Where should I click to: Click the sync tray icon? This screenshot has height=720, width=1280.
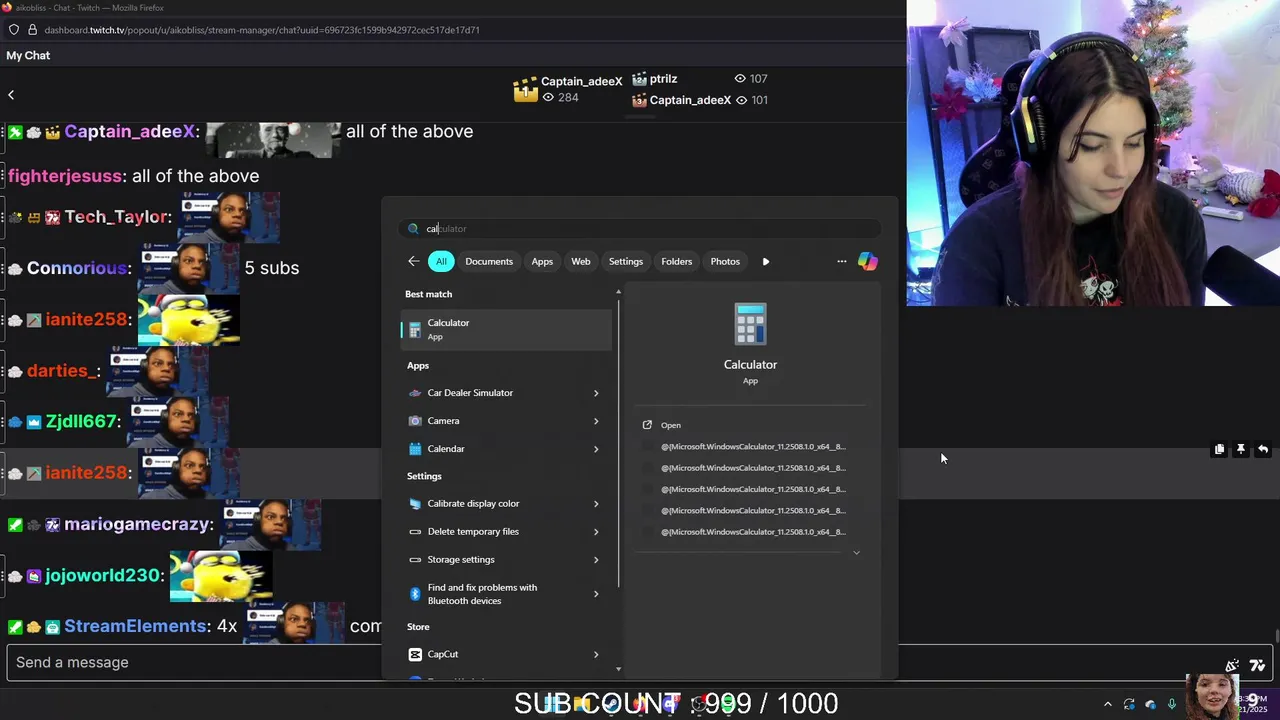(1129, 704)
